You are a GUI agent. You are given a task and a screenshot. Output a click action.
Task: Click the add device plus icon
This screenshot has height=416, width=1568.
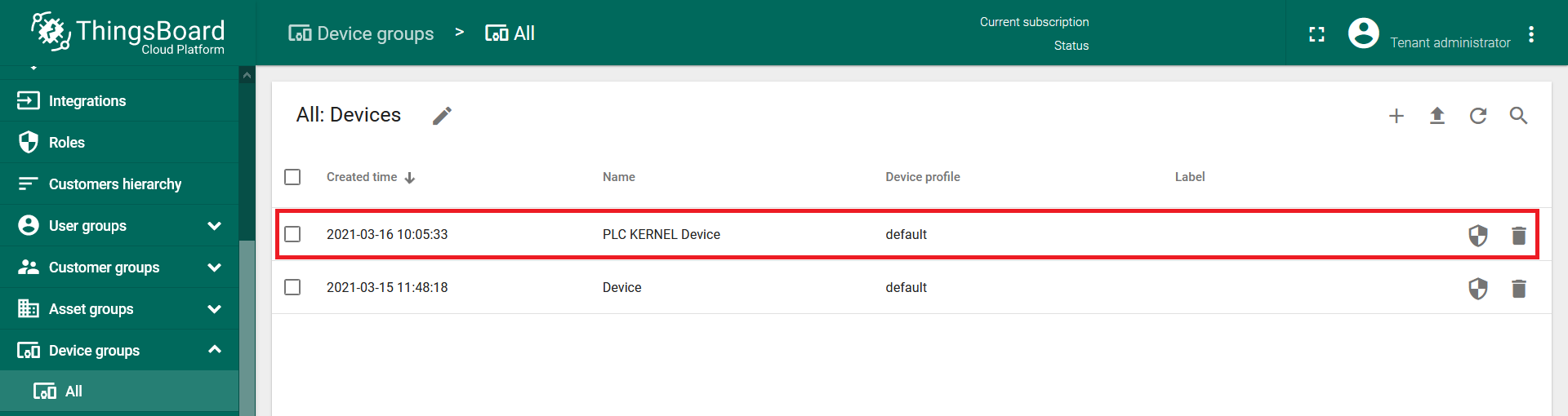tap(1396, 116)
